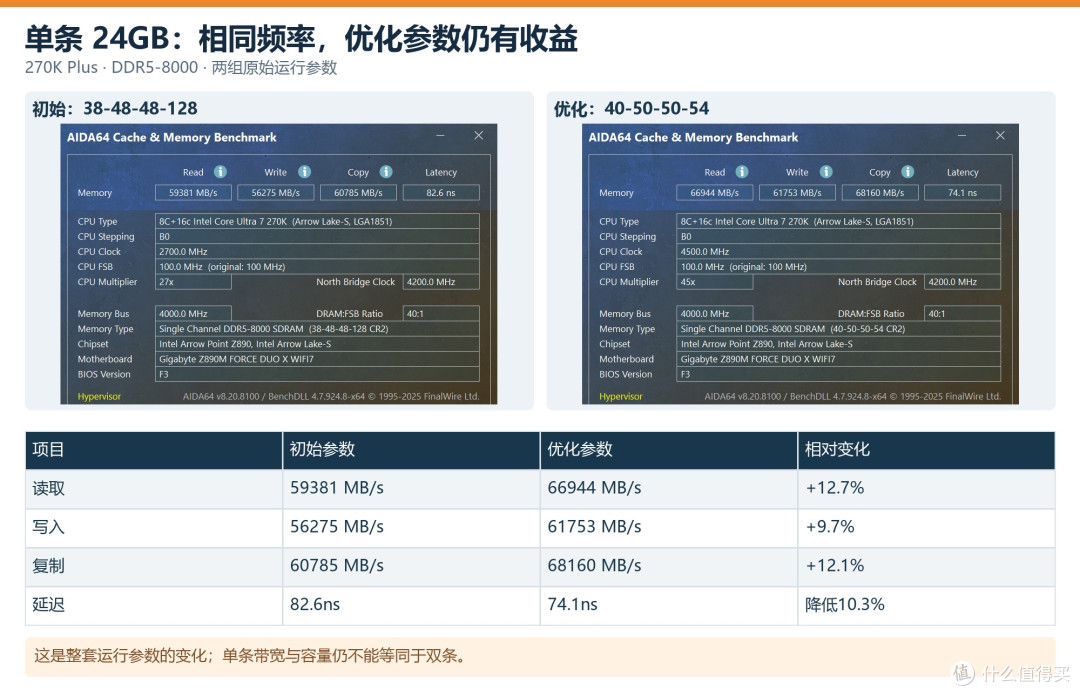The width and height of the screenshot is (1080, 696).
Task: Click the 降低10.3% cell in the table
Action: [x=926, y=606]
